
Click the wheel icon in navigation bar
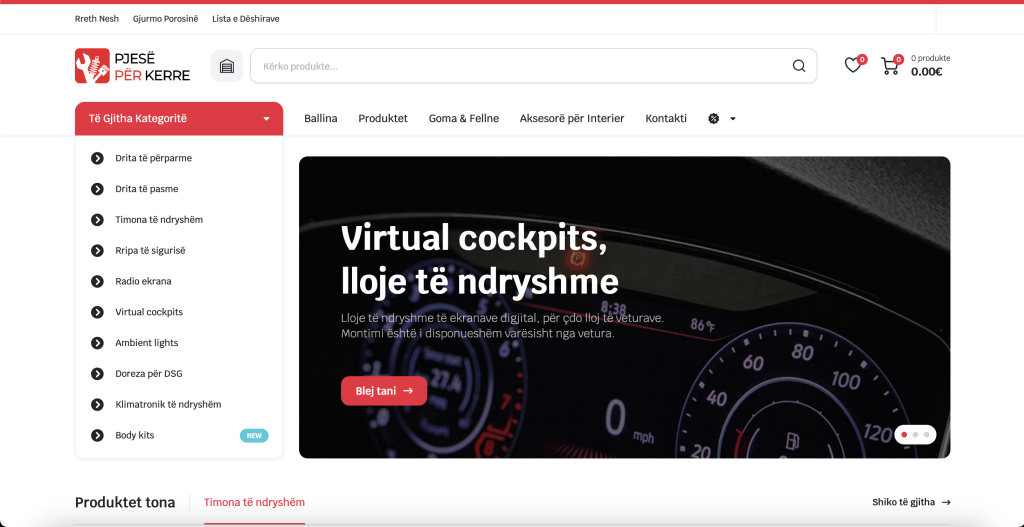[714, 119]
